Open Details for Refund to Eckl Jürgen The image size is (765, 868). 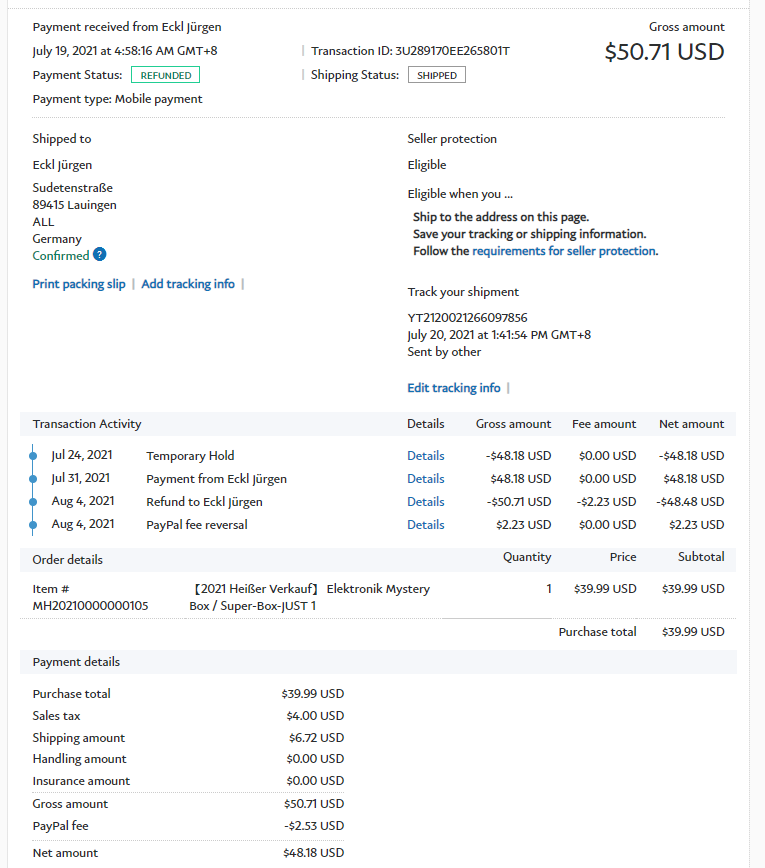[x=425, y=502]
